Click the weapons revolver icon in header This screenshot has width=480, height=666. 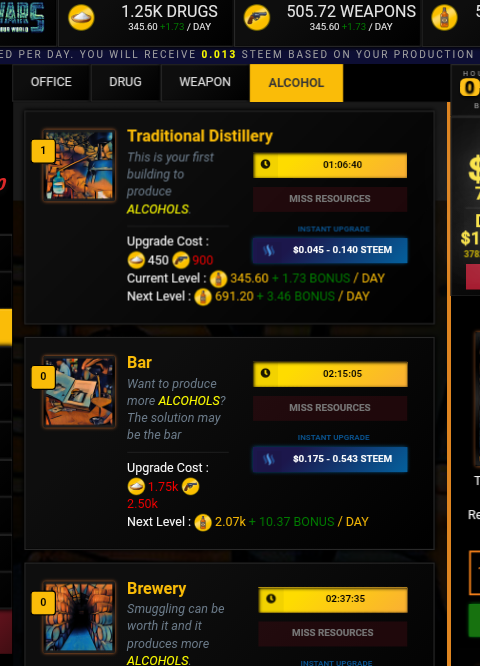coord(257,18)
